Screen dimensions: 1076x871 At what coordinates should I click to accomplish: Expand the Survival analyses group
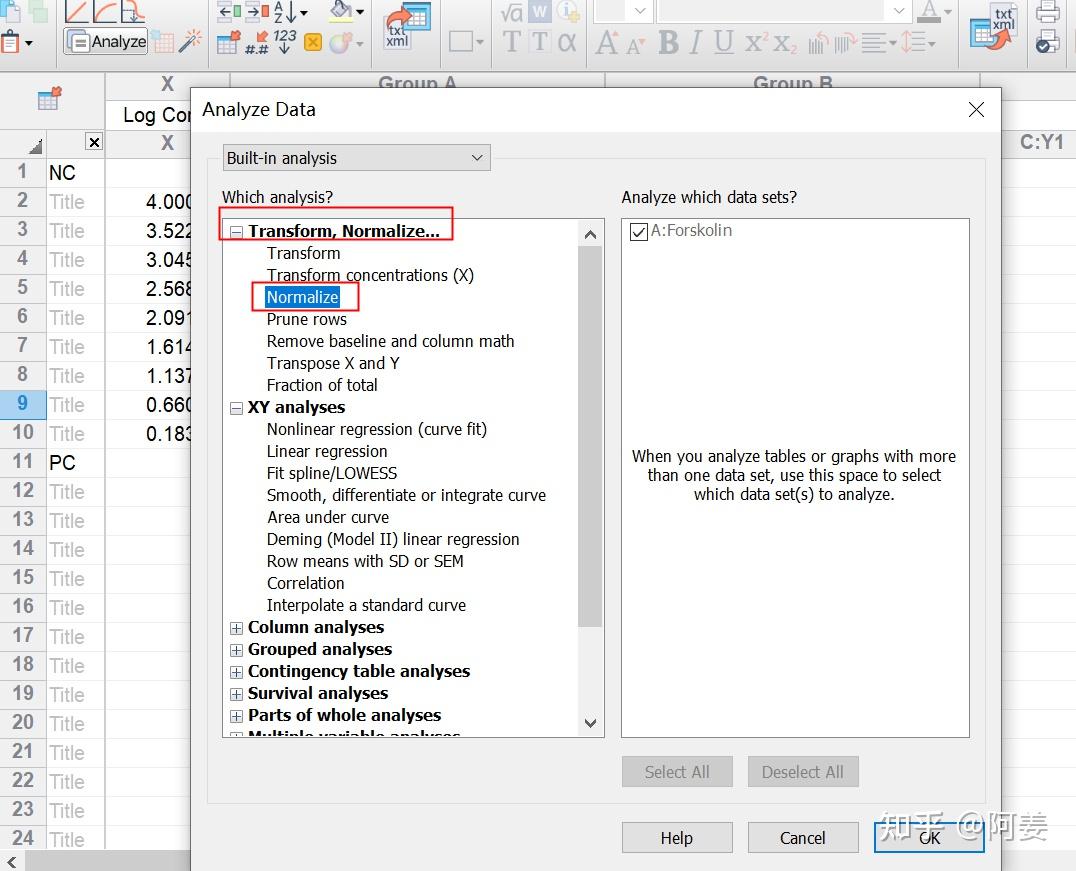tap(236, 694)
